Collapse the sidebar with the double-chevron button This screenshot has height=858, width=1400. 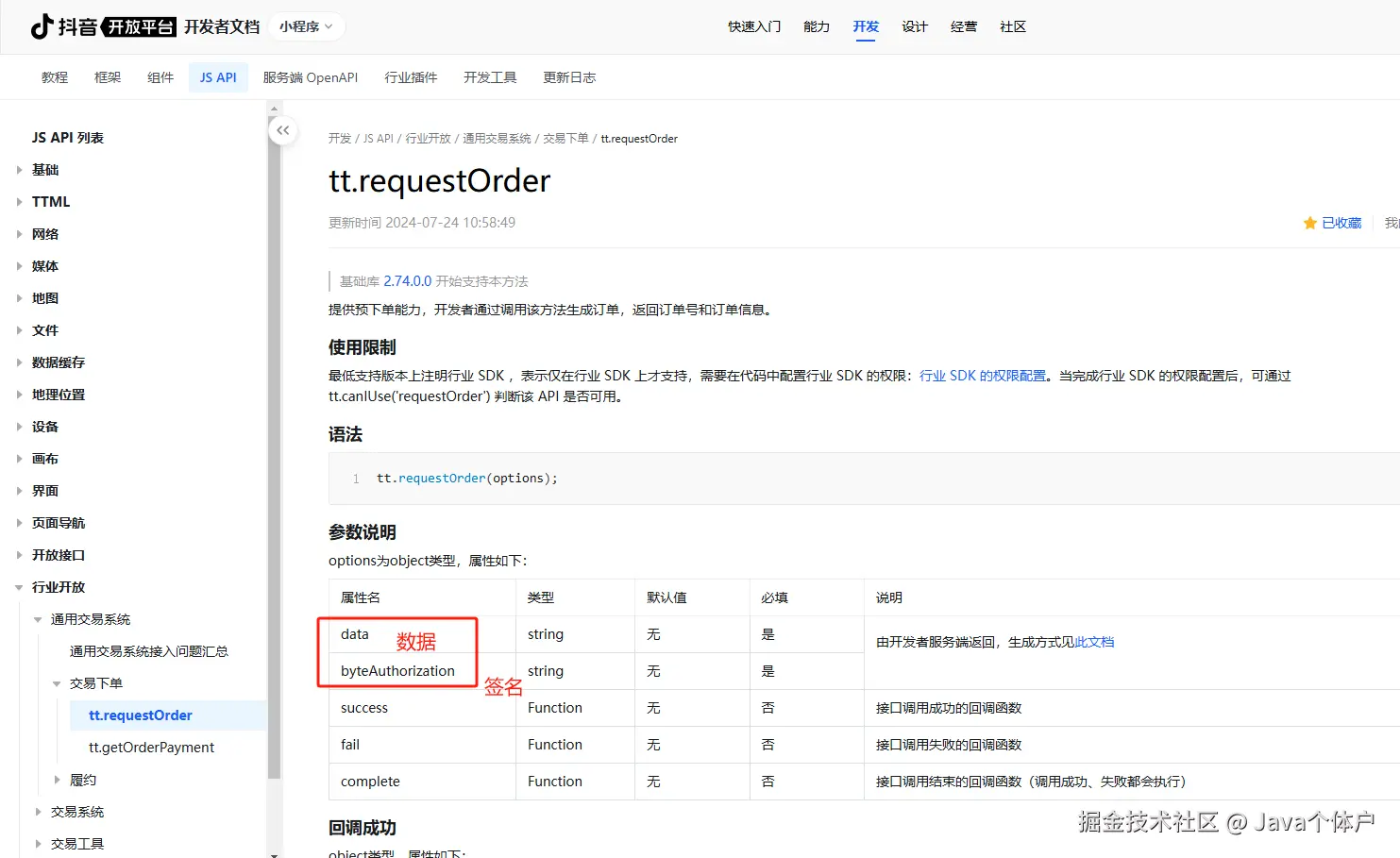click(283, 130)
